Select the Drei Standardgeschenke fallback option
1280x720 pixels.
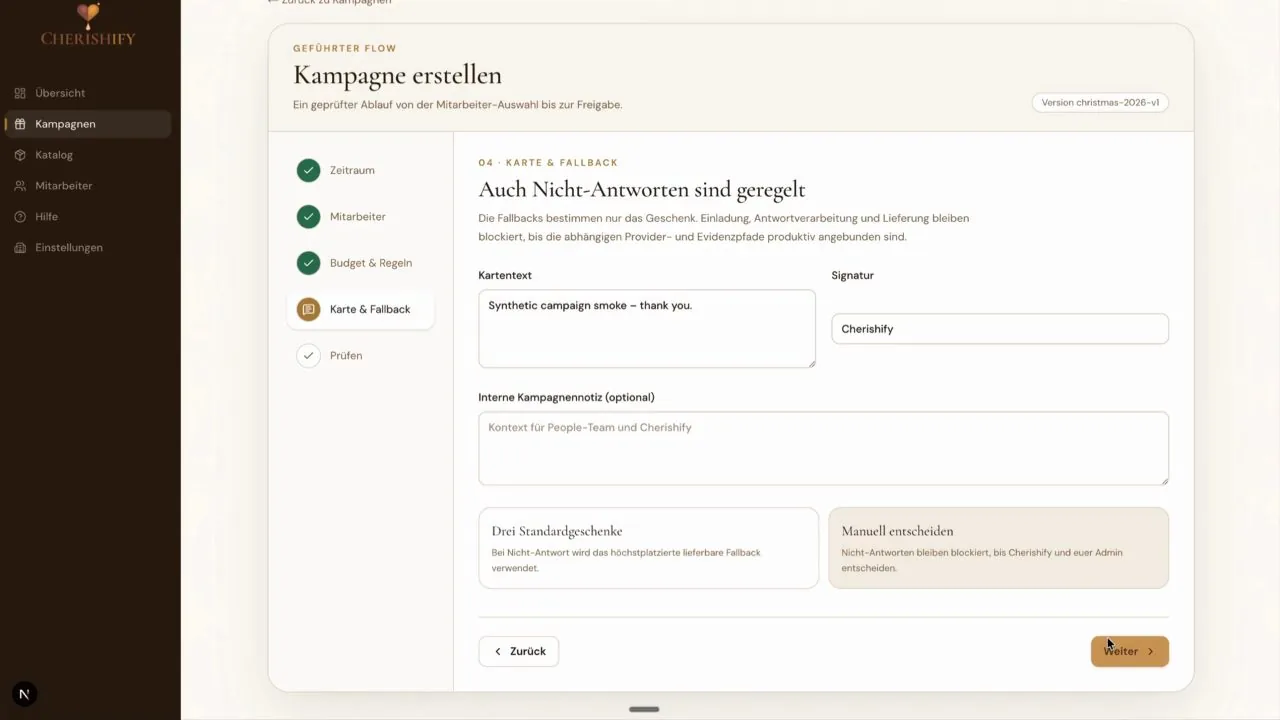(x=648, y=548)
